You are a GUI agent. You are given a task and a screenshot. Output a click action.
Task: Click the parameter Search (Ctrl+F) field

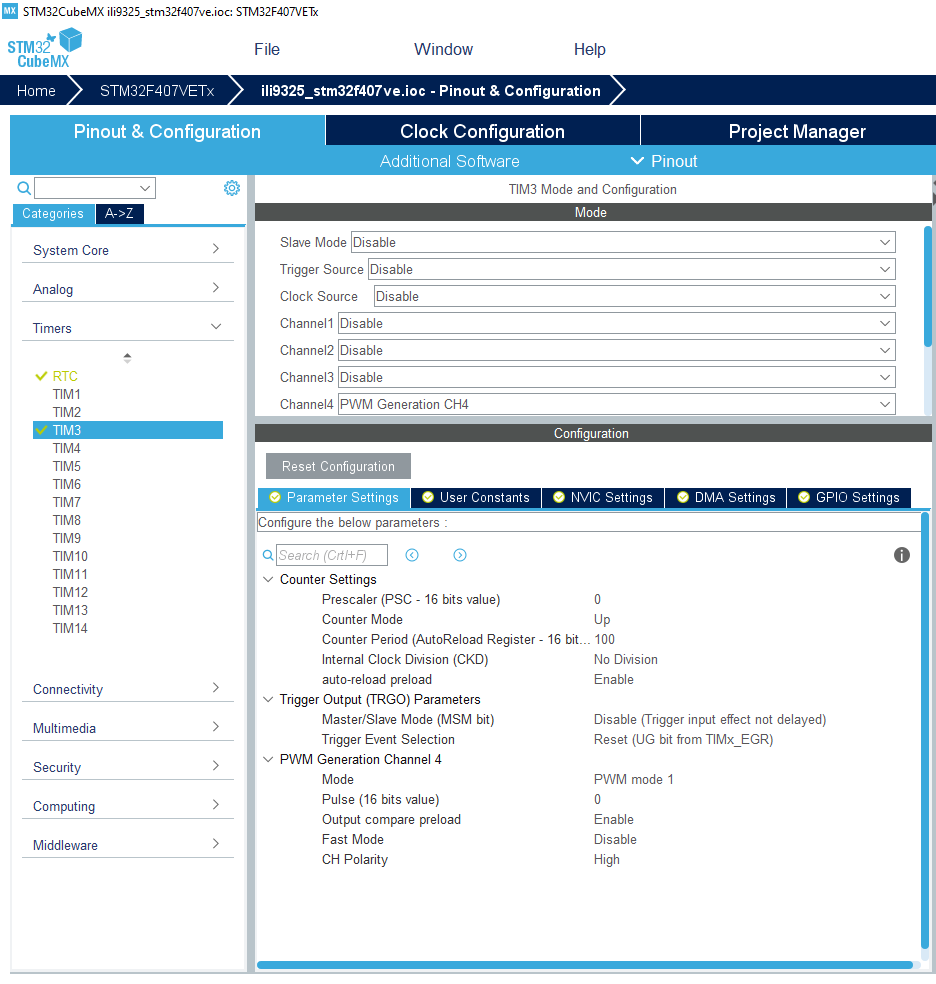click(x=332, y=555)
